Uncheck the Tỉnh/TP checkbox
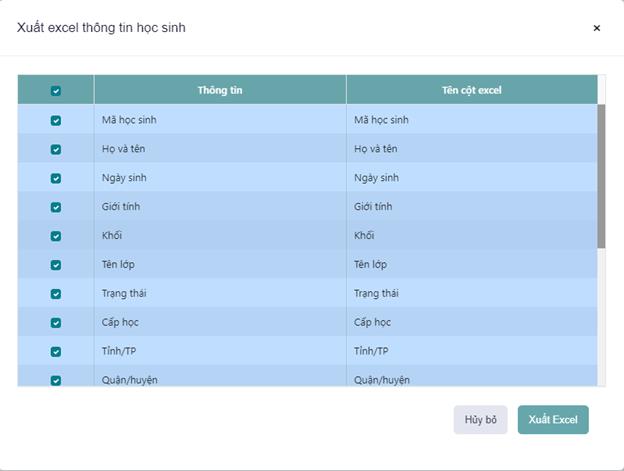The height and width of the screenshot is (471, 624). 56,352
